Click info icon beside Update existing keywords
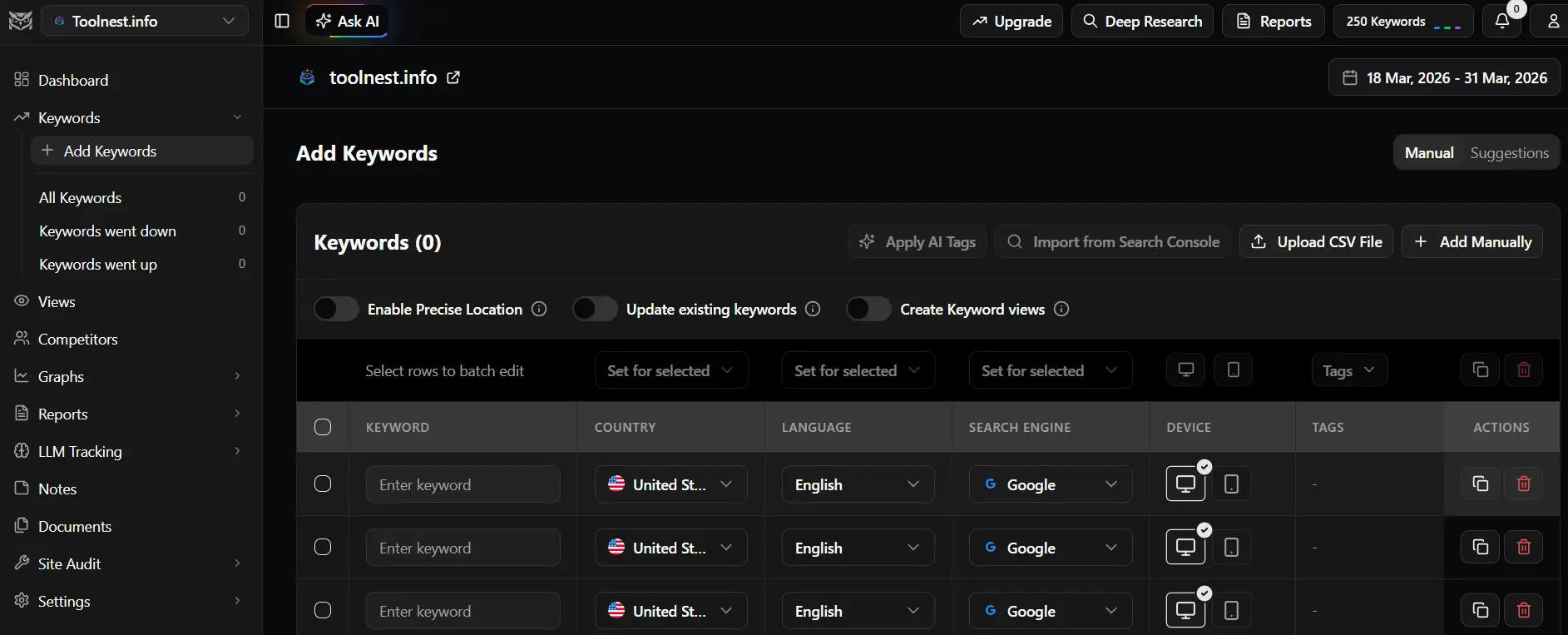 point(813,309)
